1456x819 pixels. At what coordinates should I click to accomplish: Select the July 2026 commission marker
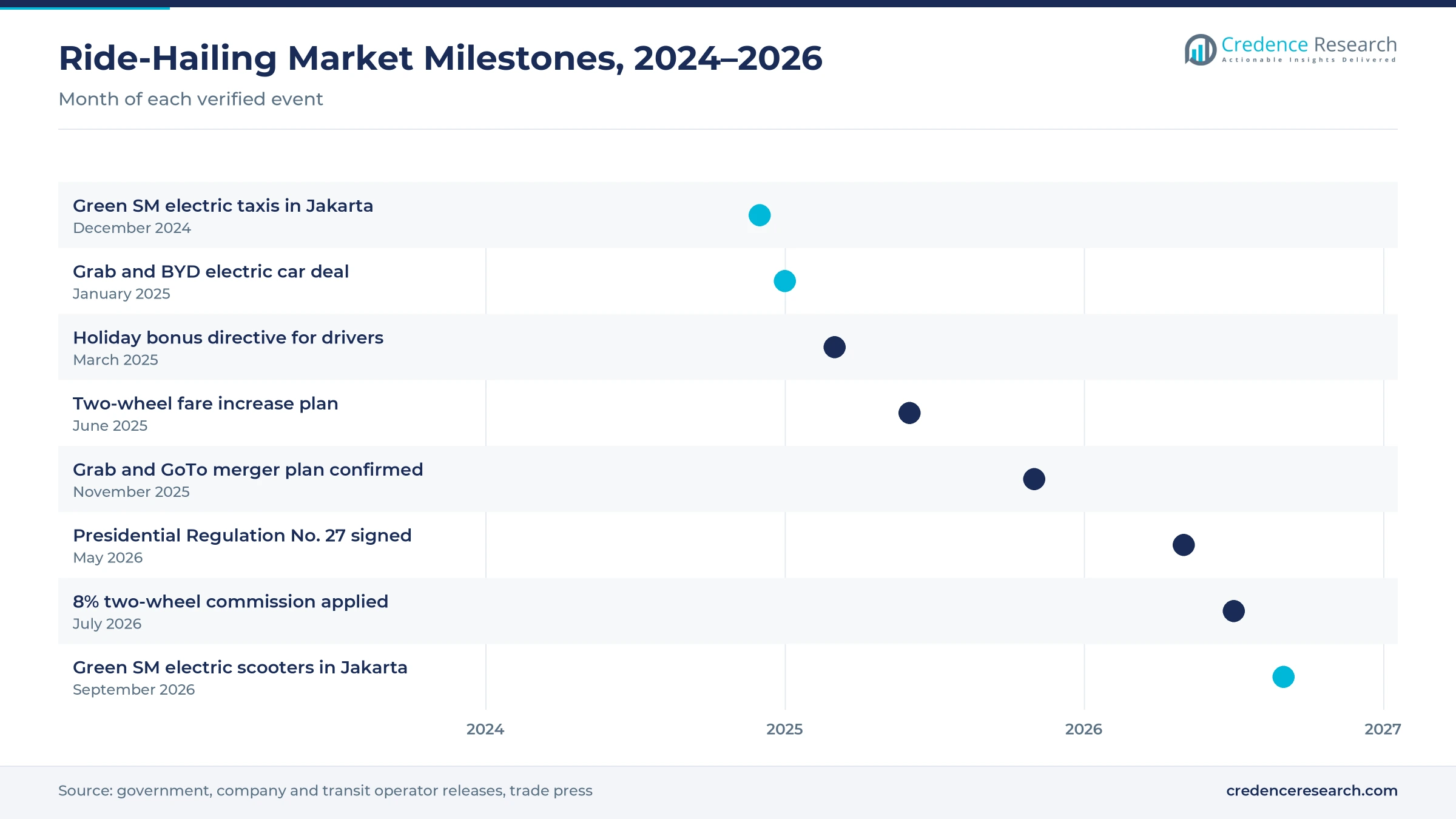pyautogui.click(x=1233, y=611)
